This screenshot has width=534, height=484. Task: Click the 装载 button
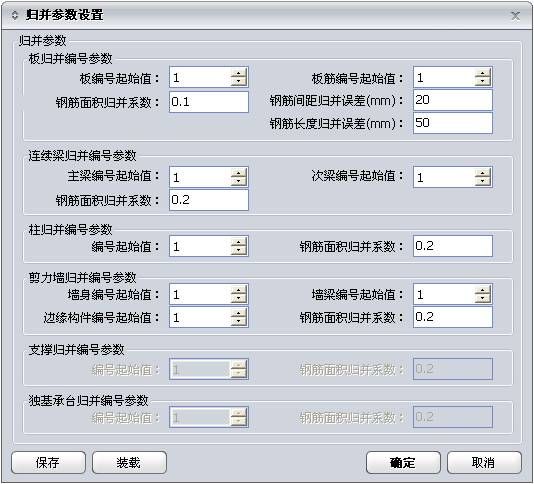(129, 462)
